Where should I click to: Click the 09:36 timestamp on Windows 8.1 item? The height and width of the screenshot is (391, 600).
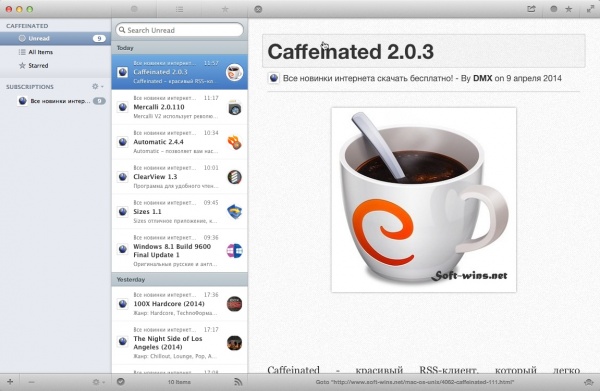(211, 237)
